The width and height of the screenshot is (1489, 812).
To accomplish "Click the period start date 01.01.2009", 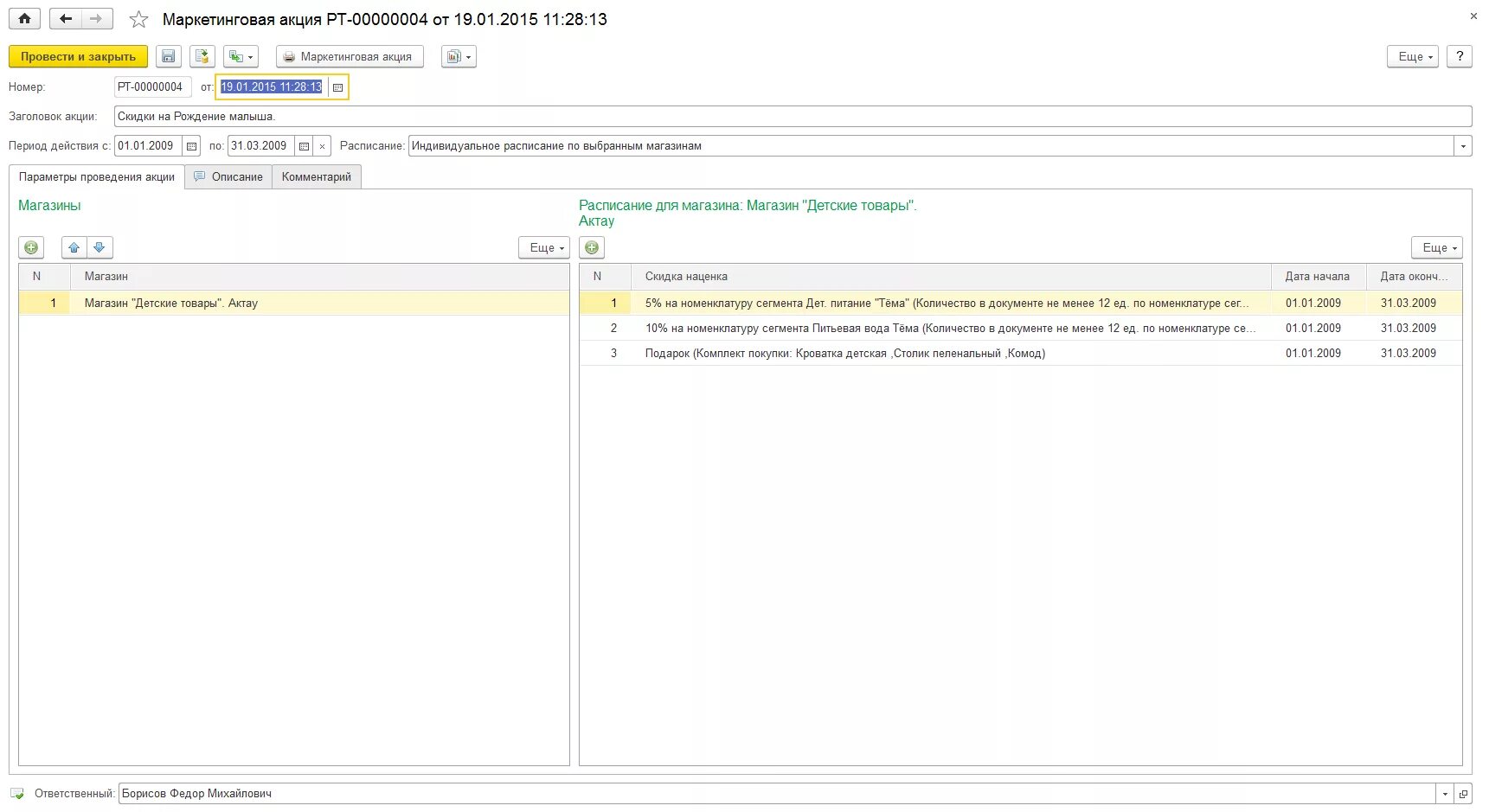I will pyautogui.click(x=148, y=145).
